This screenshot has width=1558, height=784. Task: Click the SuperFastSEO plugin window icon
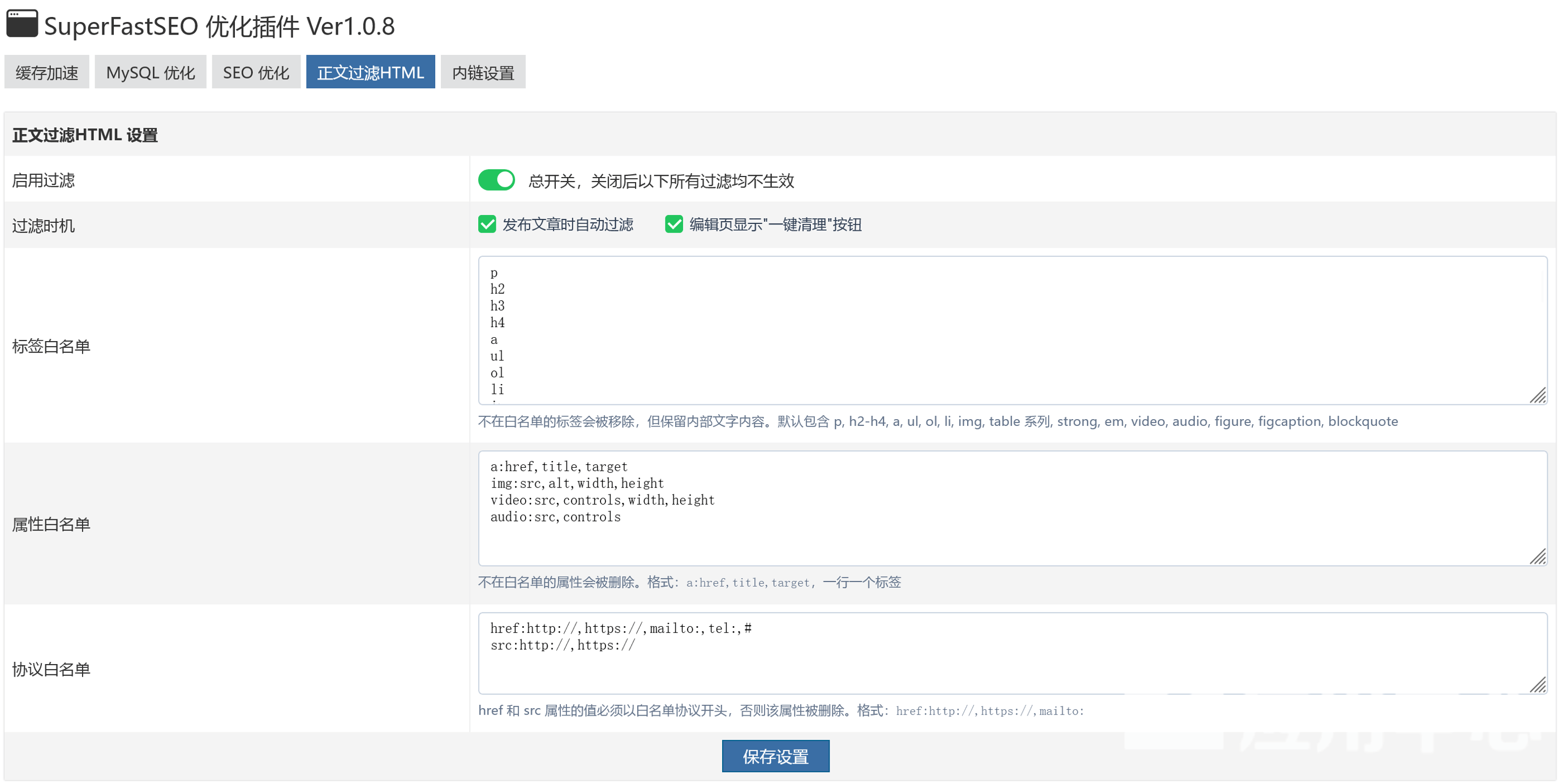point(22,24)
